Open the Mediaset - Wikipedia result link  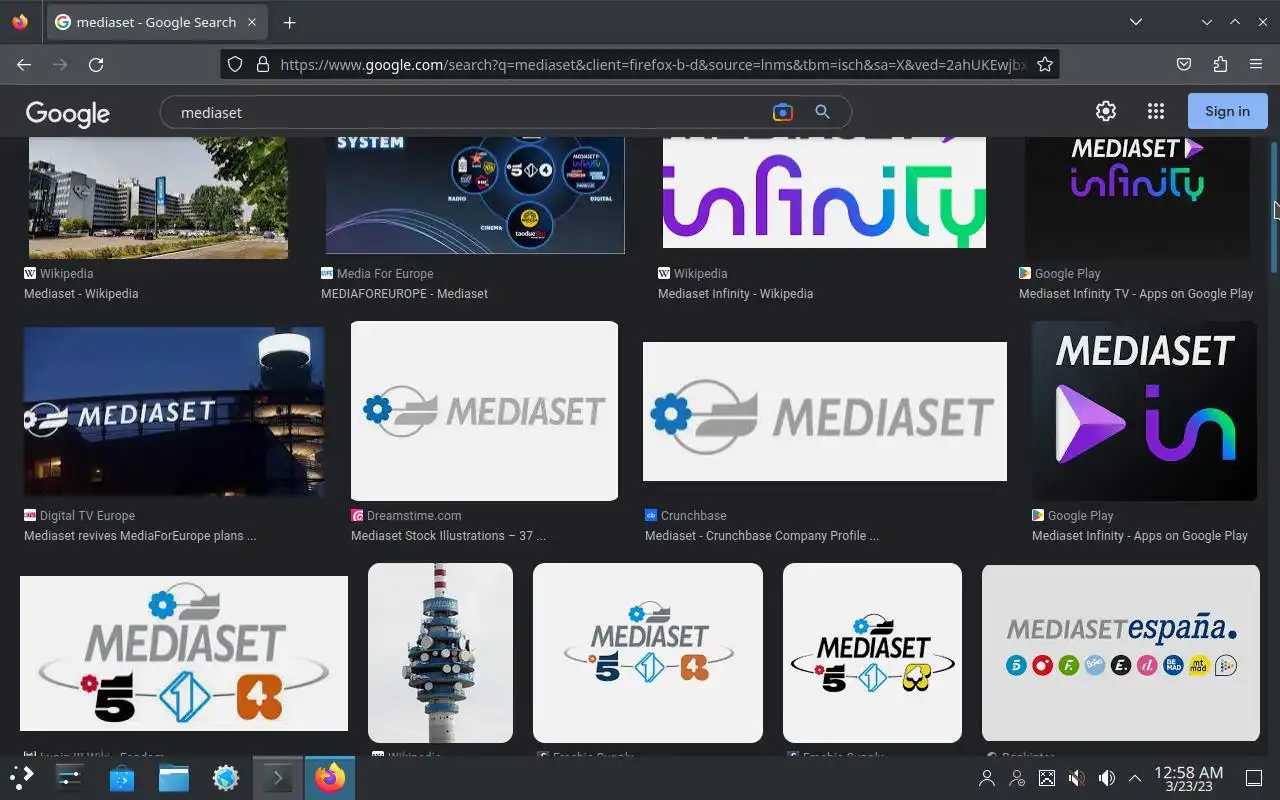pyautogui.click(x=81, y=294)
